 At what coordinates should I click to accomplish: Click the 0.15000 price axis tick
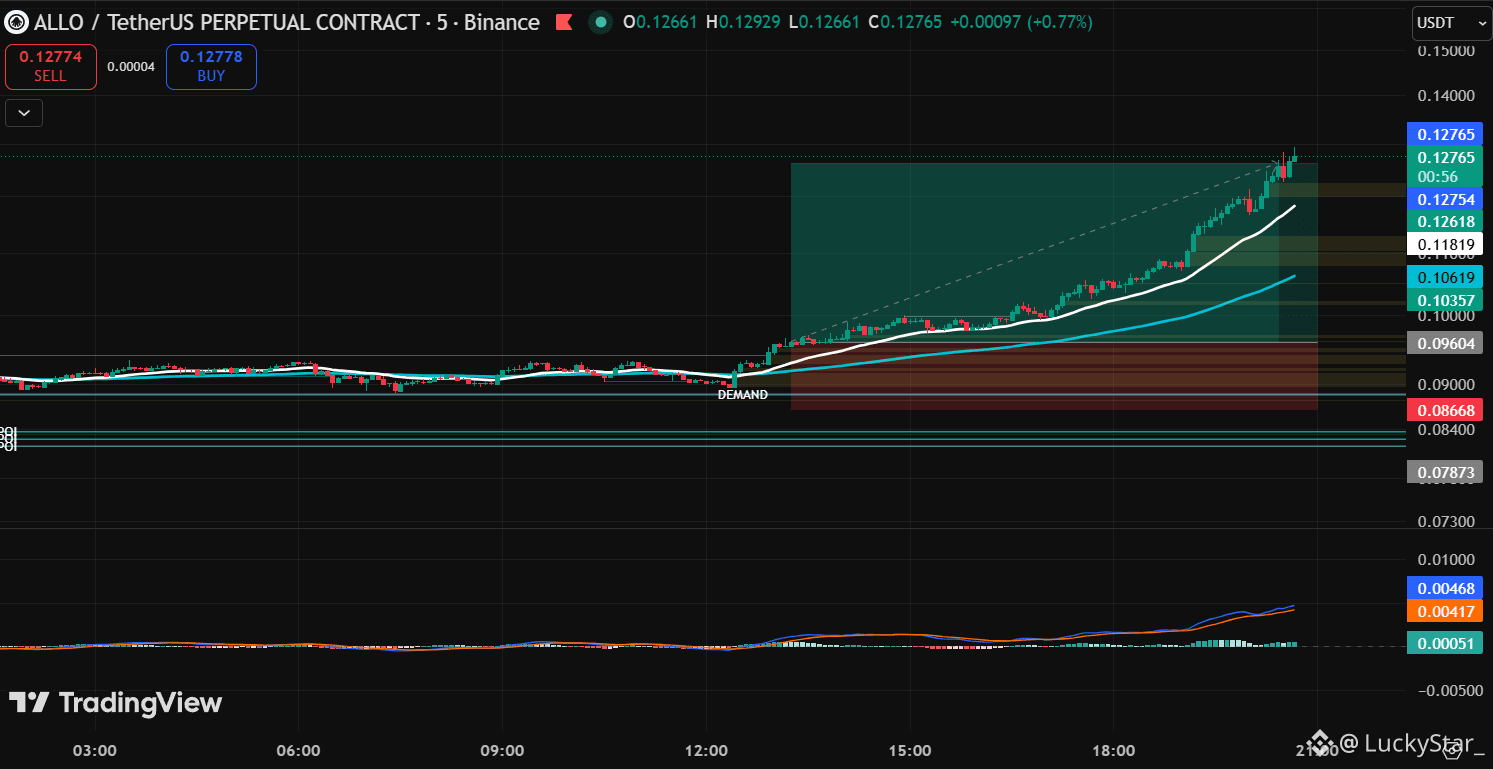(1446, 51)
